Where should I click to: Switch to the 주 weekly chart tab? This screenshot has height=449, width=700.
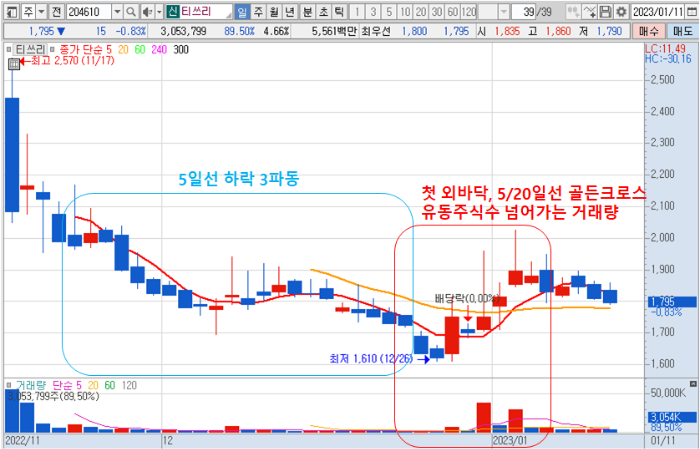pos(258,12)
